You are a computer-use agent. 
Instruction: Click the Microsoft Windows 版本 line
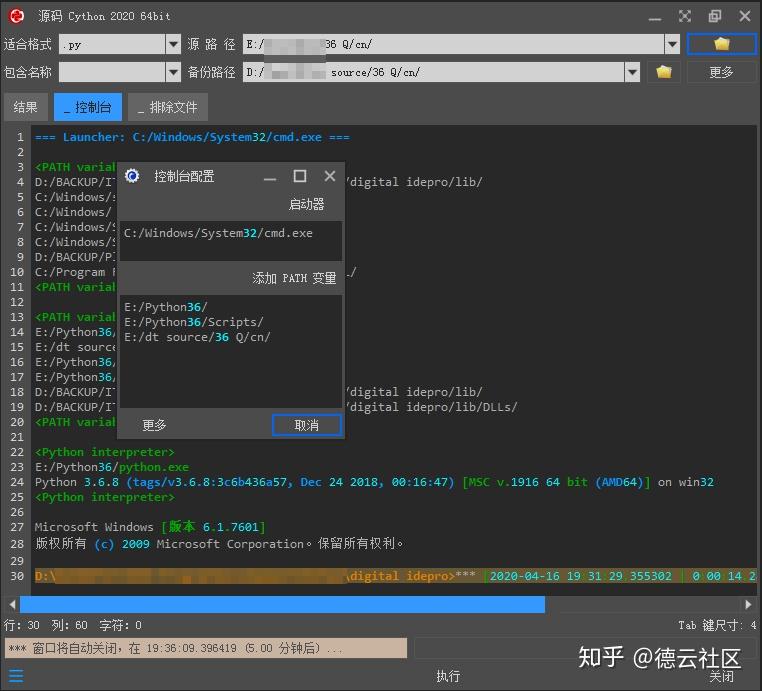pos(150,527)
